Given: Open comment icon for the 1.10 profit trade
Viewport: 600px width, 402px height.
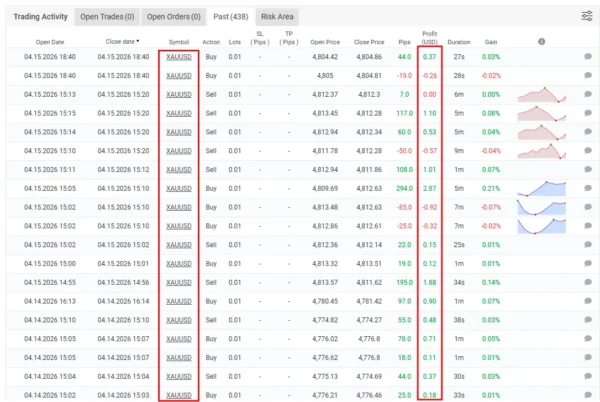Looking at the screenshot, I should tap(588, 113).
